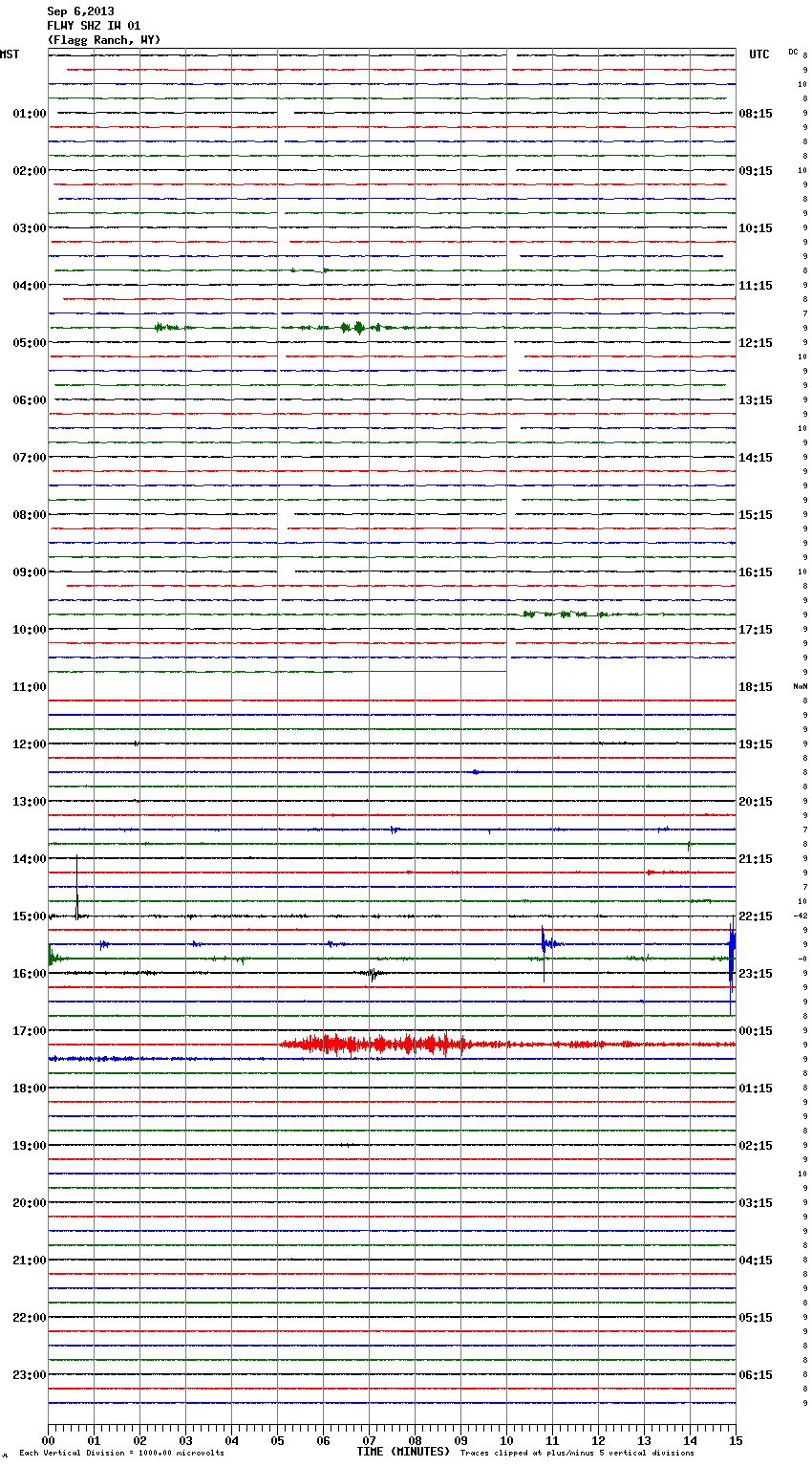Click the green wiggle near minute 11 before 10:00
The width and height of the screenshot is (812, 1466).
pos(564,614)
